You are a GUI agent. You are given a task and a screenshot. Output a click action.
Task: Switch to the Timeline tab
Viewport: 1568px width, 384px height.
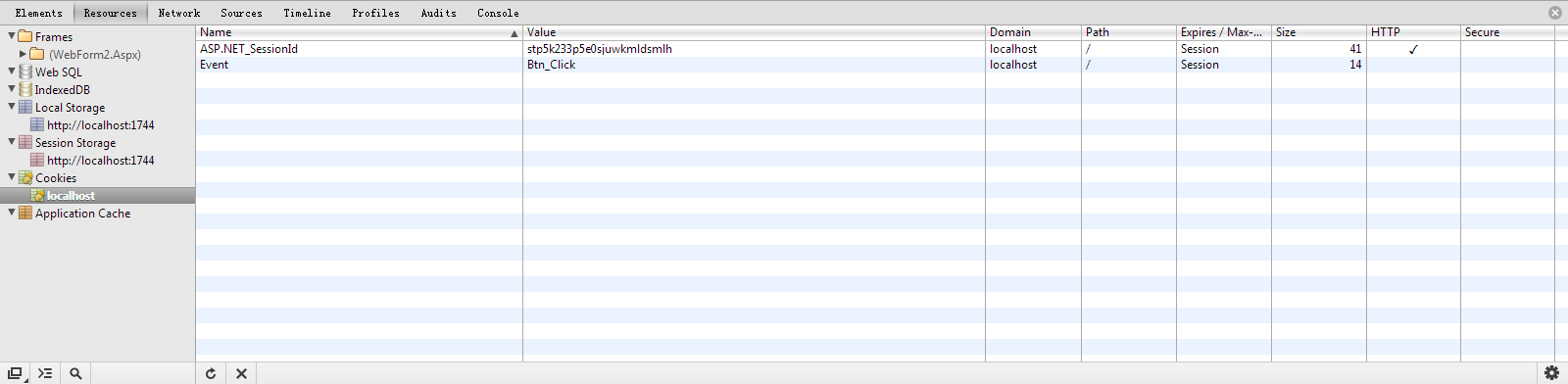pos(307,13)
